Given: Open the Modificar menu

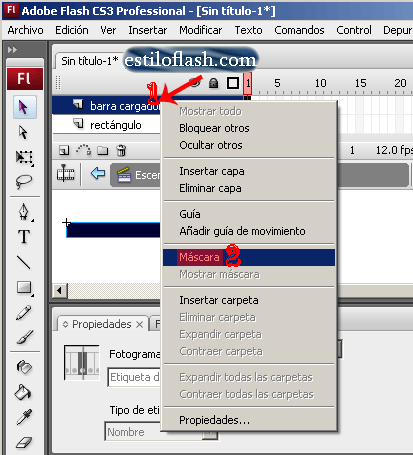Looking at the screenshot, I should (200, 30).
